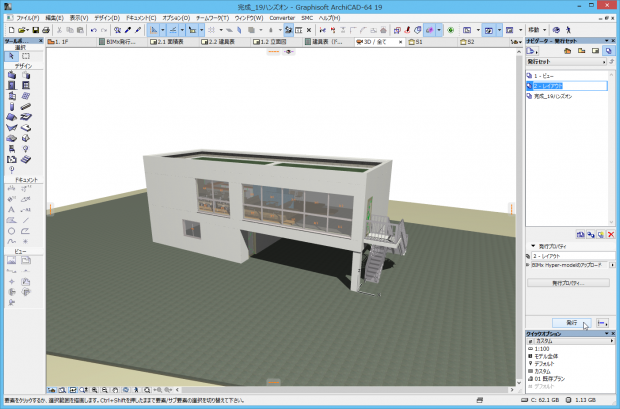Switch to the 2.2 建具表 tab
The width and height of the screenshot is (620, 409).
coord(225,42)
